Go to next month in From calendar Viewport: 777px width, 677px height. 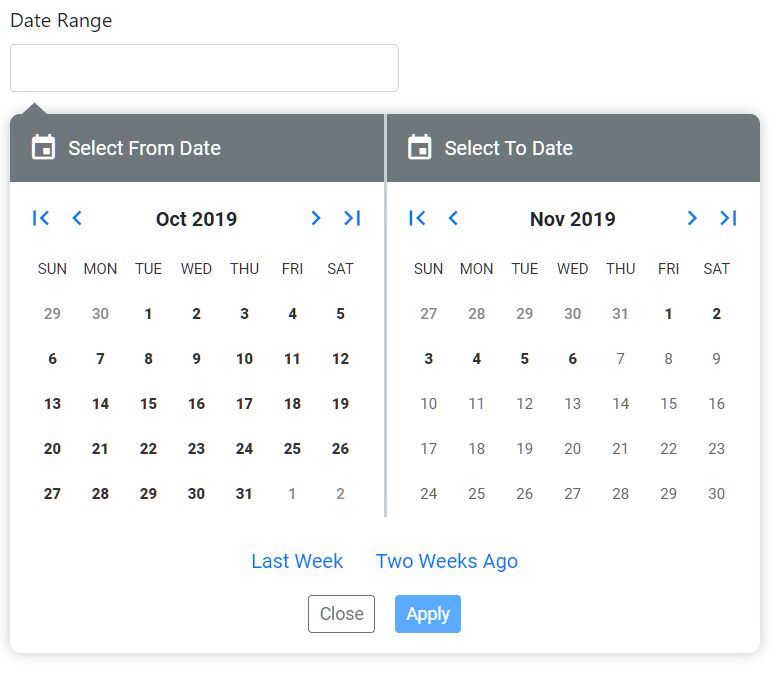[x=316, y=218]
